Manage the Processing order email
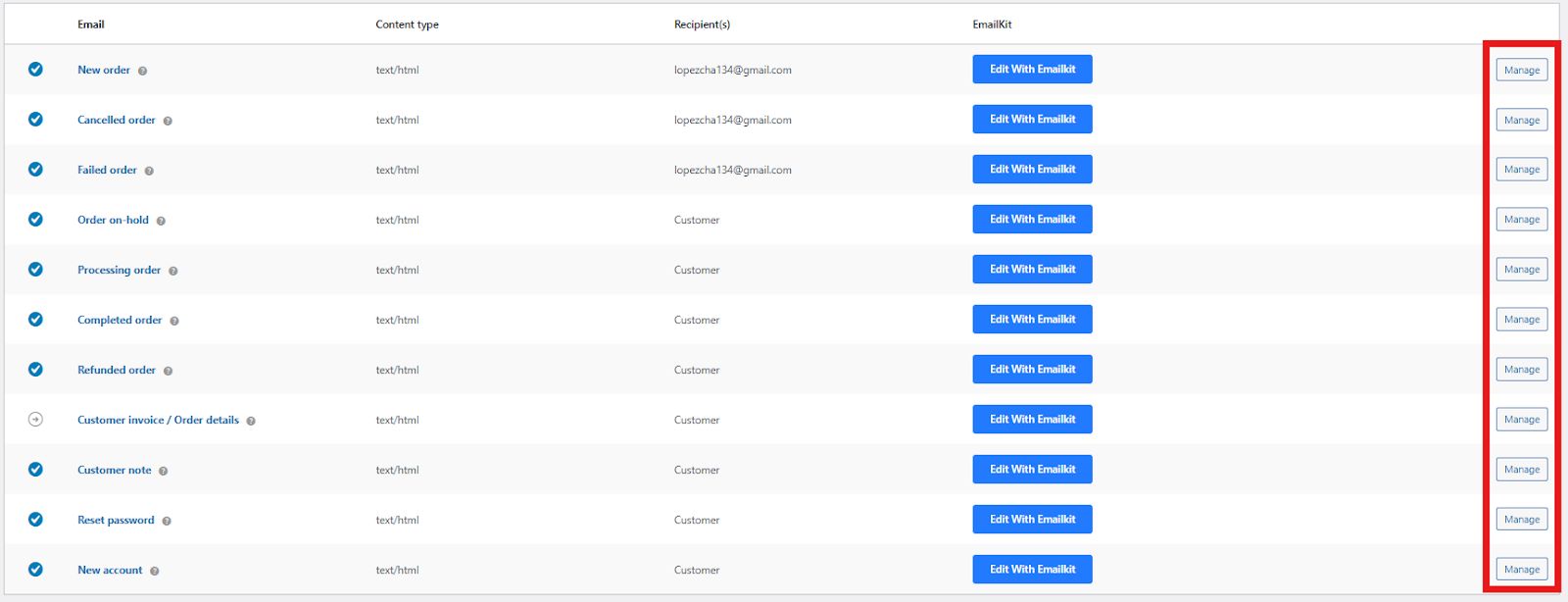This screenshot has width=1568, height=602. click(1522, 270)
